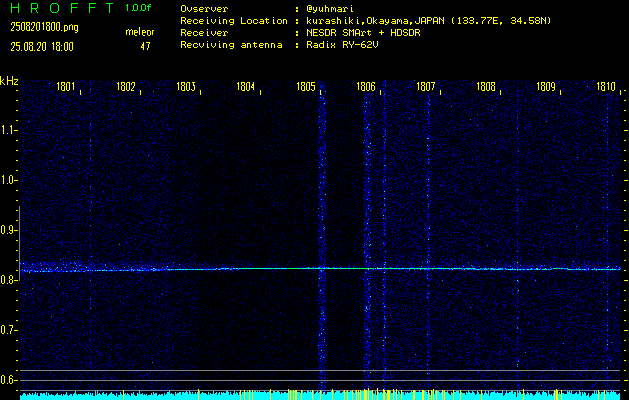Click time marker 1808
Image resolution: width=629 pixels, height=400 pixels.
point(486,87)
